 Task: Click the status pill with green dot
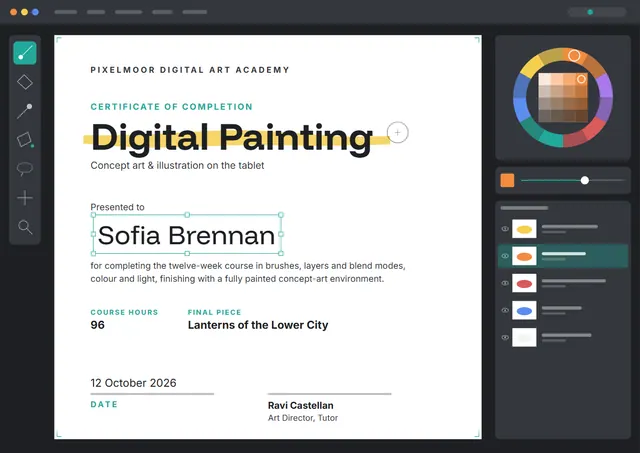click(597, 12)
